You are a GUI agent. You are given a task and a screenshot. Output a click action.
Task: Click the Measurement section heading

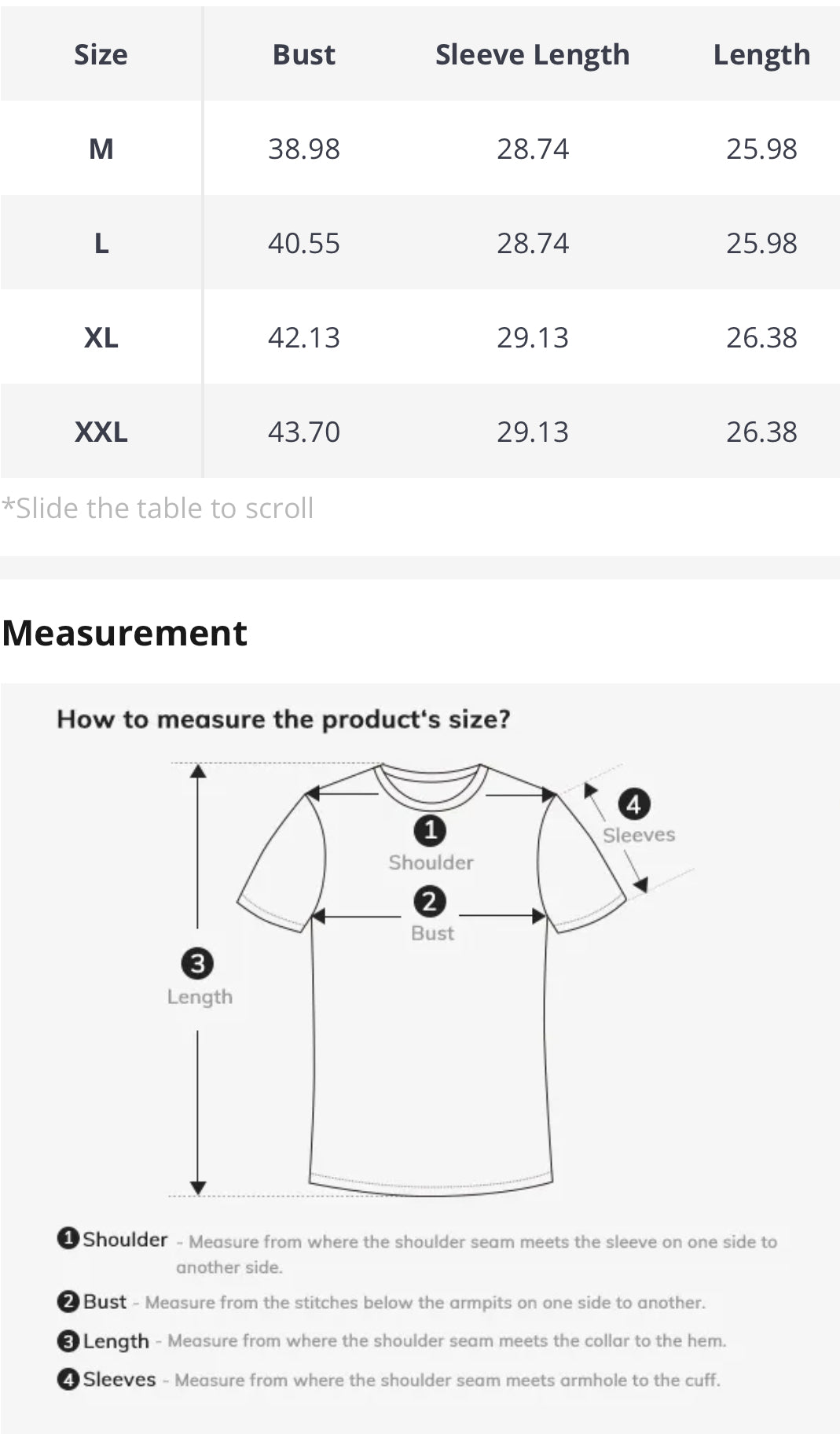(125, 633)
